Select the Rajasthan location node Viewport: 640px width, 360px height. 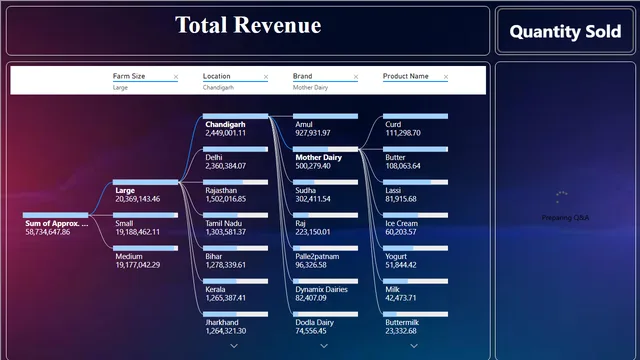click(x=236, y=191)
